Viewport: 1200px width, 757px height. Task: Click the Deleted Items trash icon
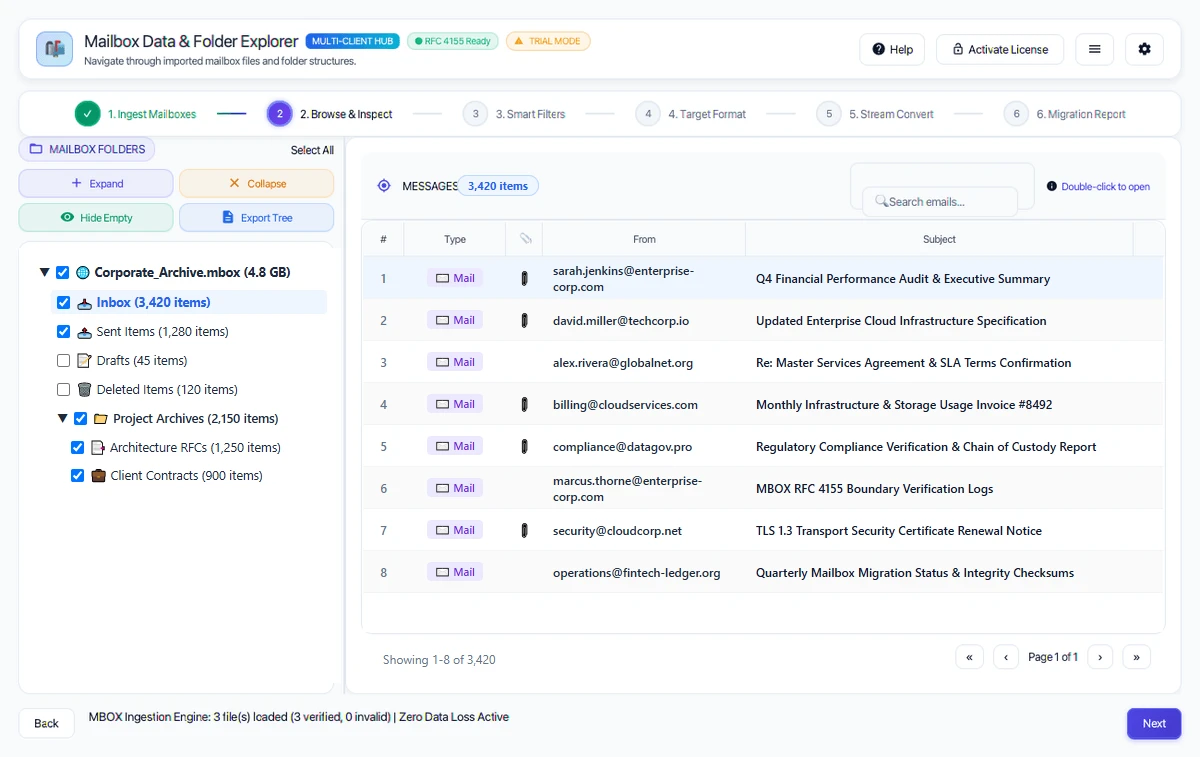(x=85, y=390)
